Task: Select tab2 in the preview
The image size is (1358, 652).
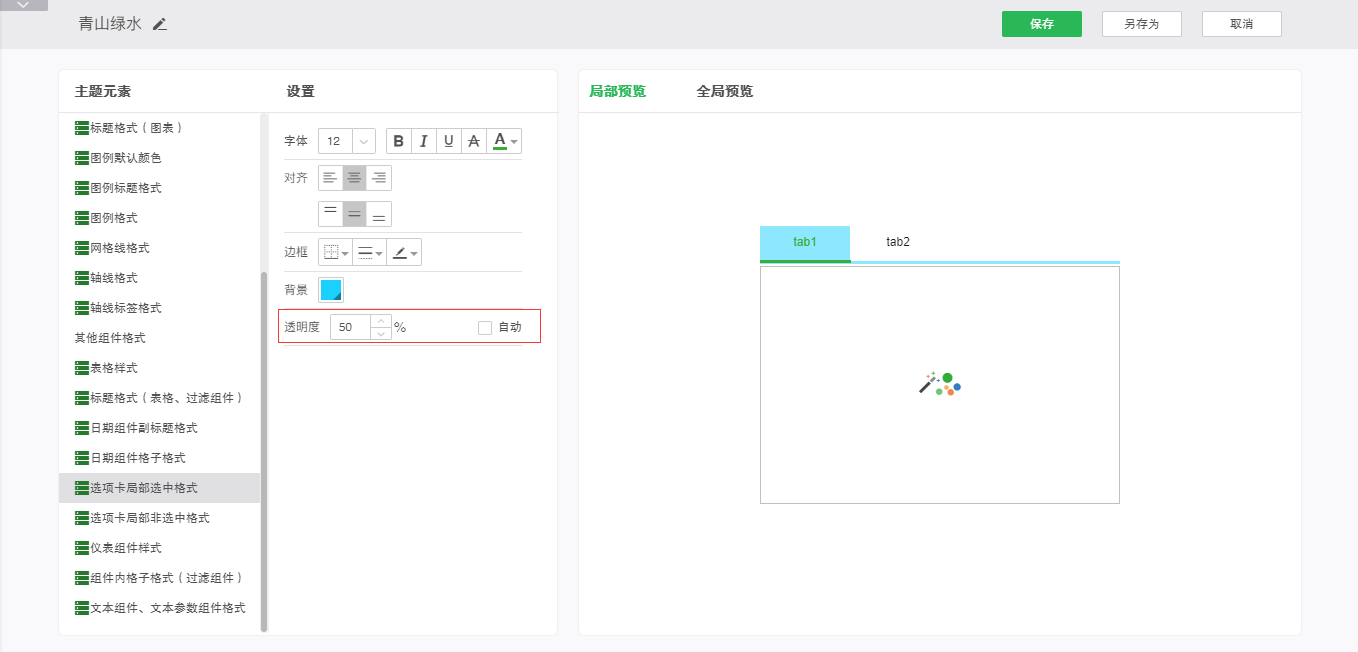Action: click(x=898, y=242)
